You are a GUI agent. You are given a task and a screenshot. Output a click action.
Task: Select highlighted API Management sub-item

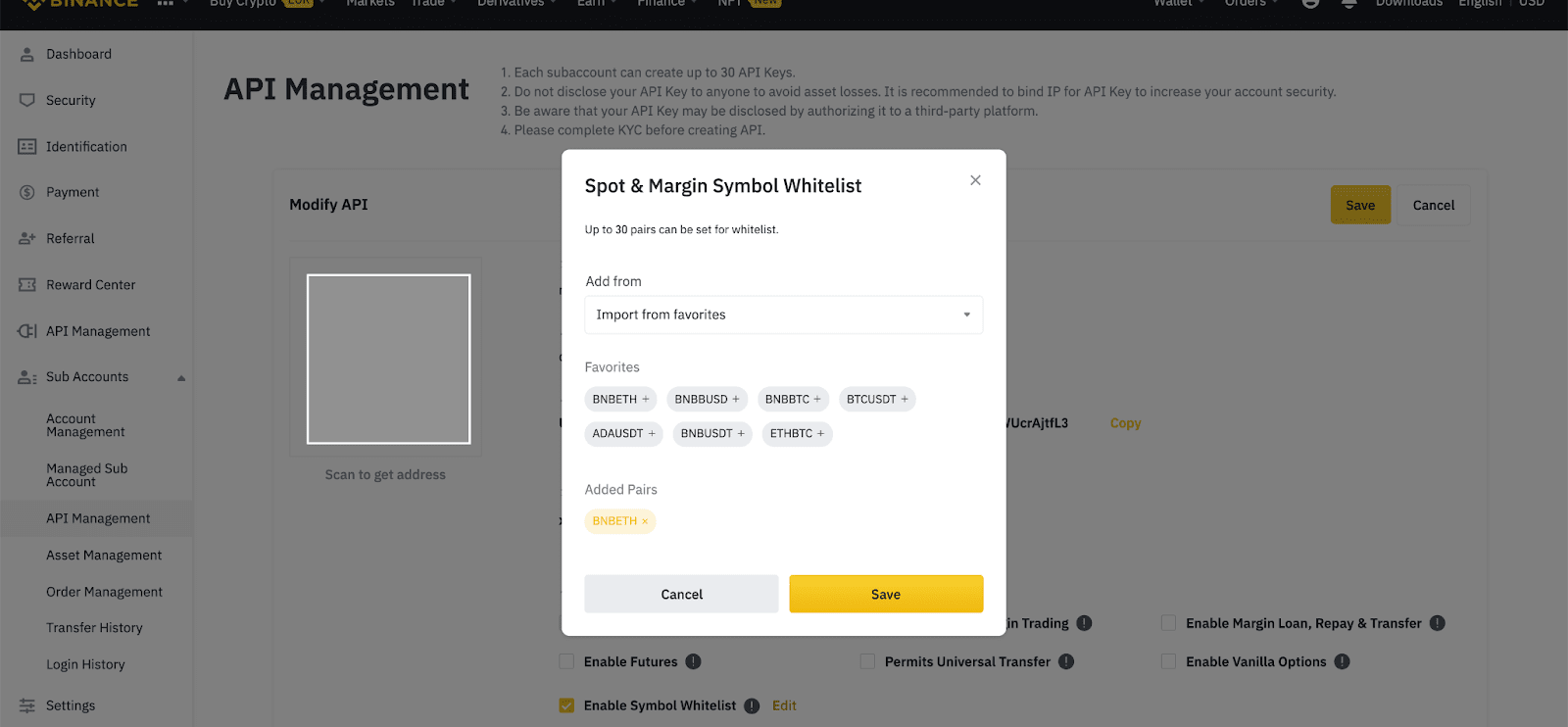[98, 518]
